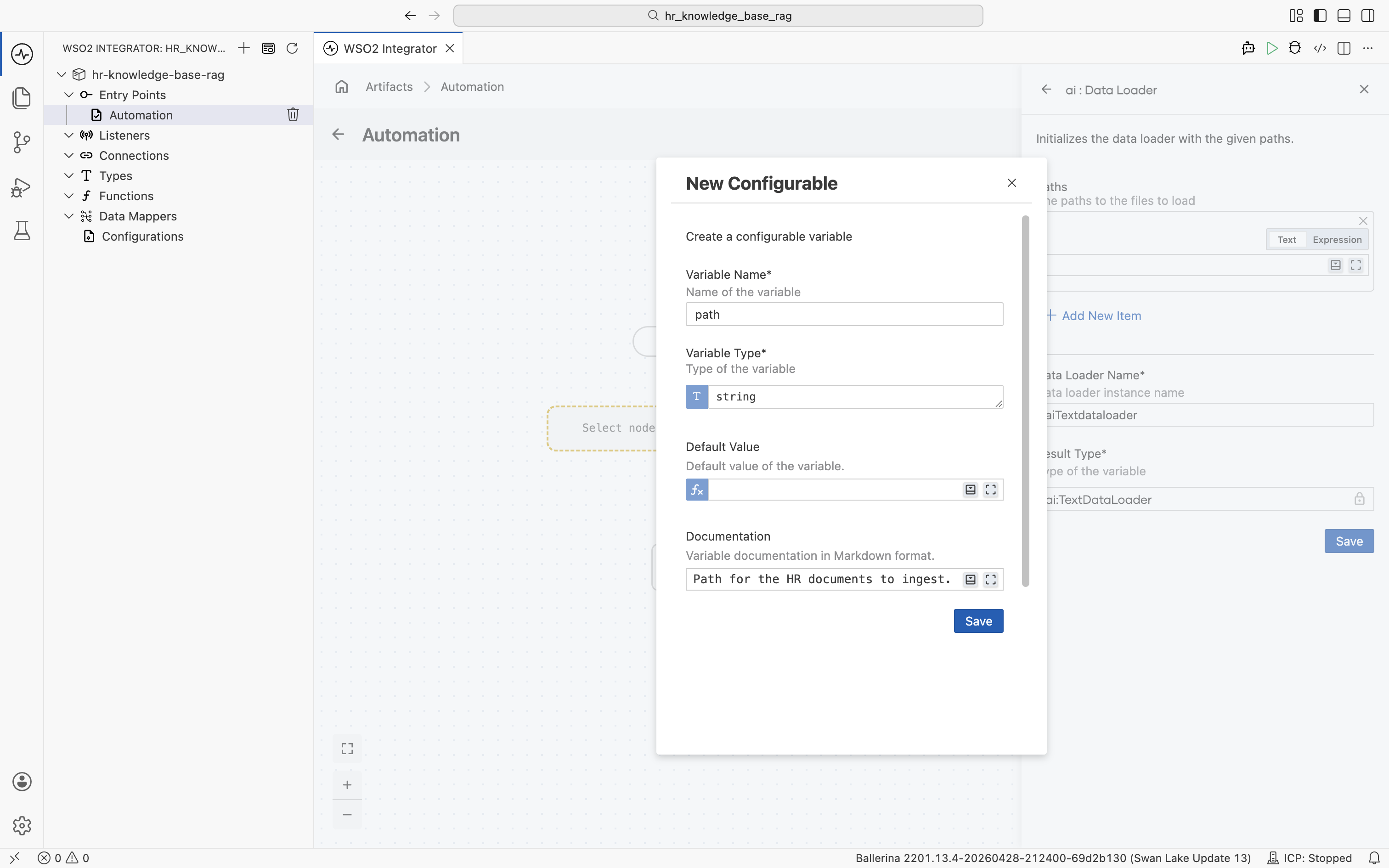Collapse the Entry Points tree node
The image size is (1389, 868).
tap(69, 95)
